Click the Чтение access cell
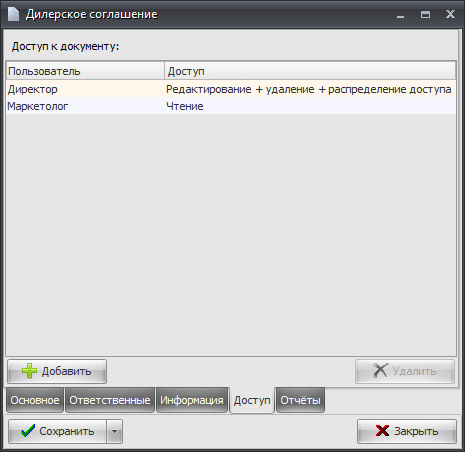 [185, 106]
